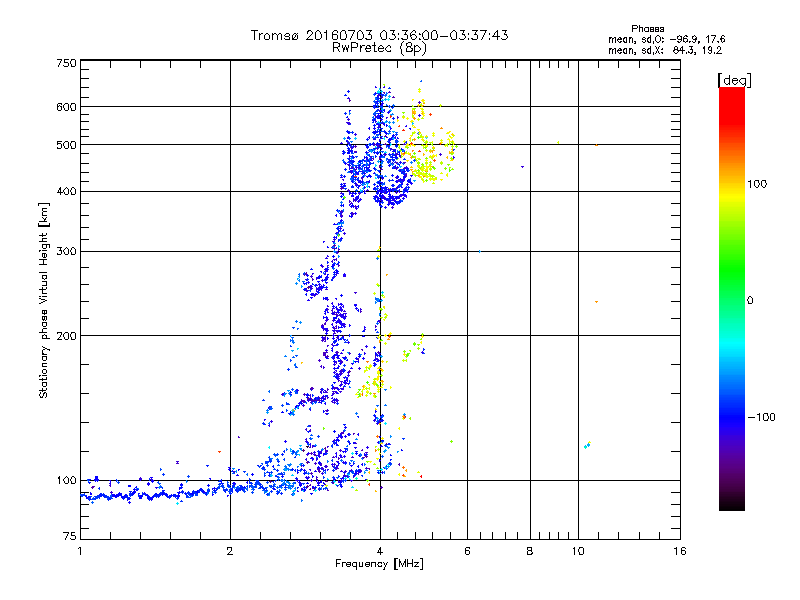Click the x-axis tick label '16'
This screenshot has height=600, width=800.
coord(680,551)
